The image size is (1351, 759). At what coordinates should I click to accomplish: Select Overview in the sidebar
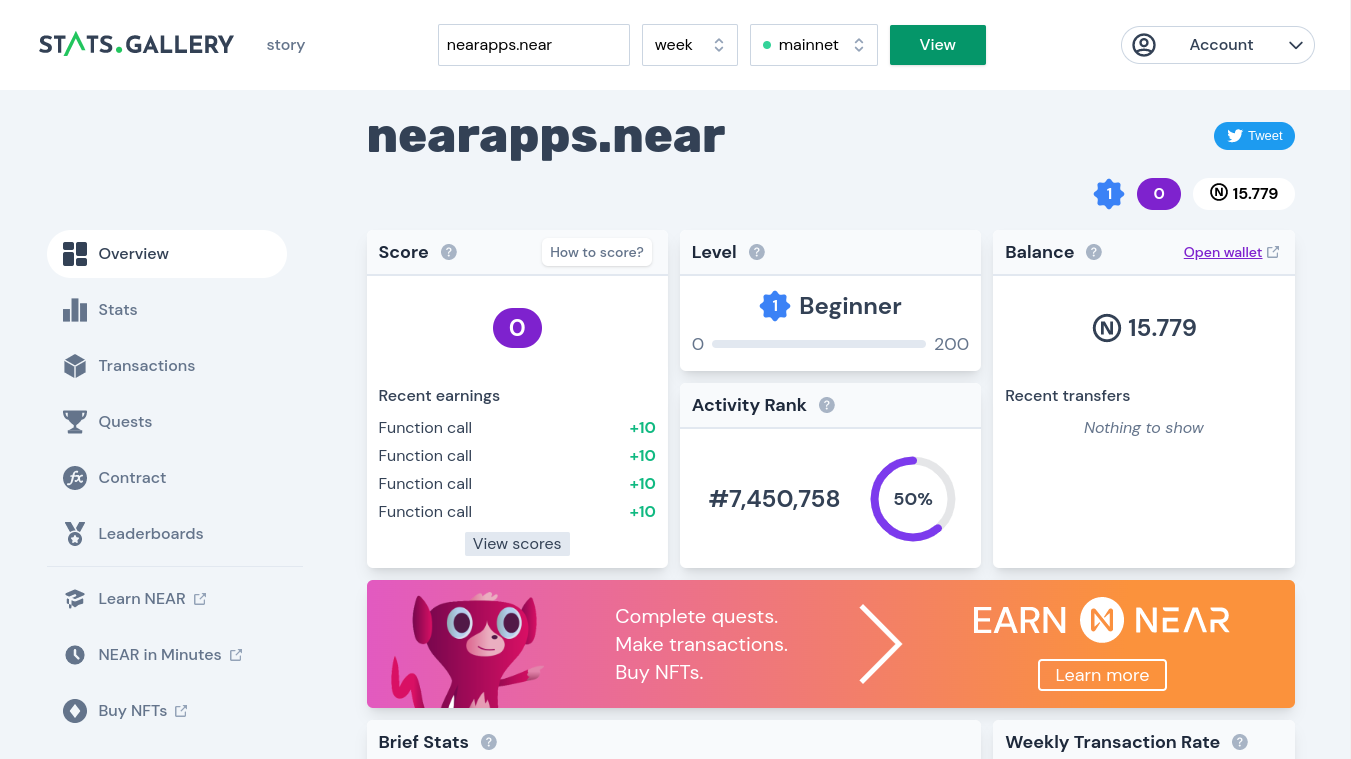pos(167,254)
